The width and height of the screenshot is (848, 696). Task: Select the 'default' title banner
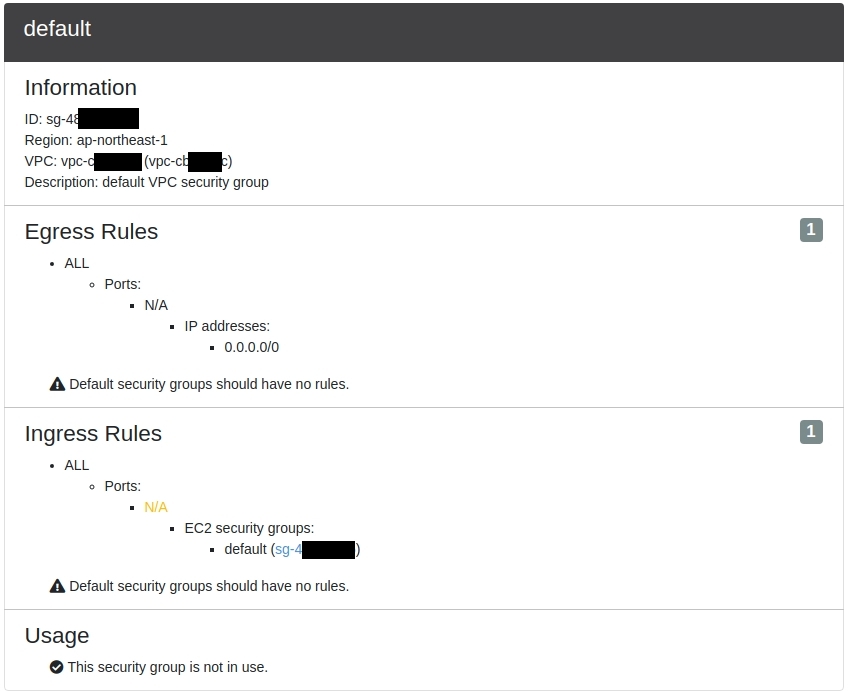click(x=57, y=30)
